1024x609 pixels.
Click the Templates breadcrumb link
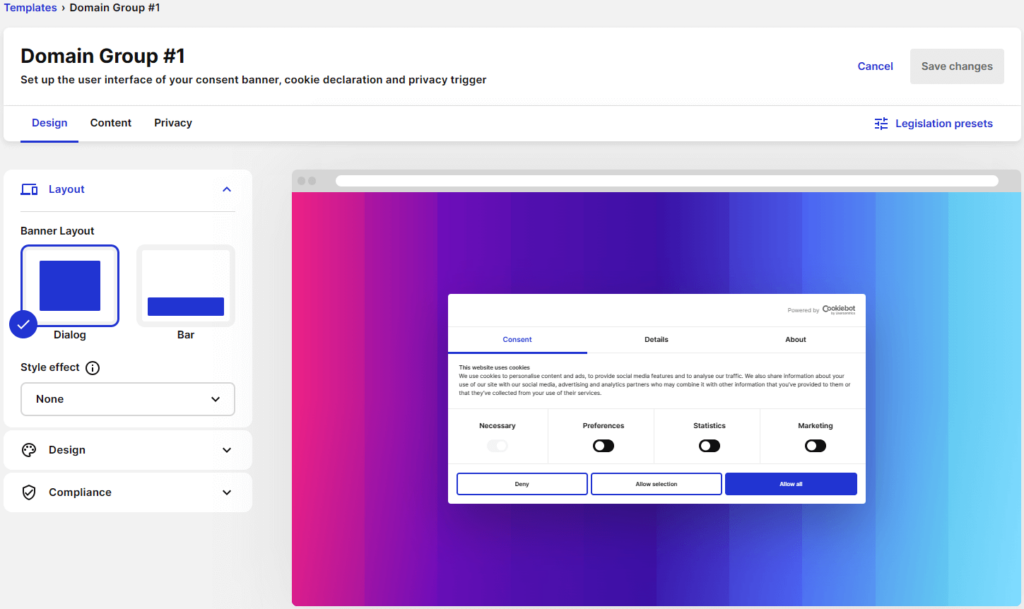click(30, 8)
